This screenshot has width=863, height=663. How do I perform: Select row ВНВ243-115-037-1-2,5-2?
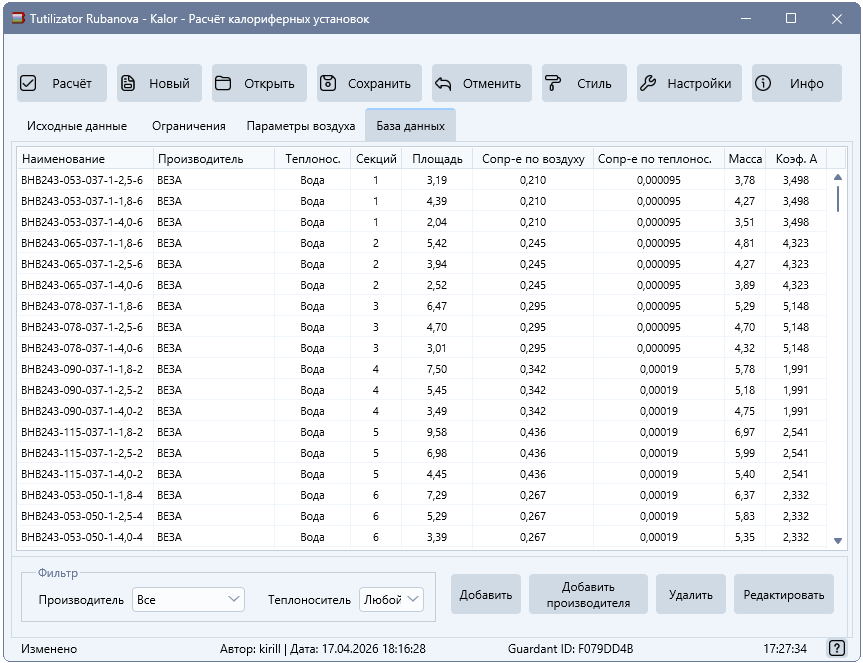tap(422, 452)
